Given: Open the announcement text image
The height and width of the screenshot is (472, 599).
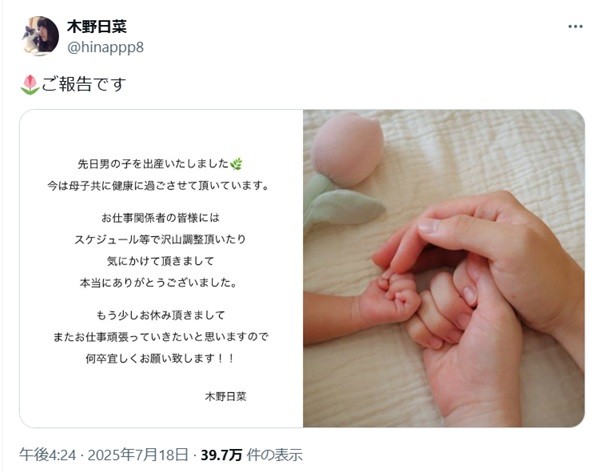Looking at the screenshot, I should (x=161, y=268).
